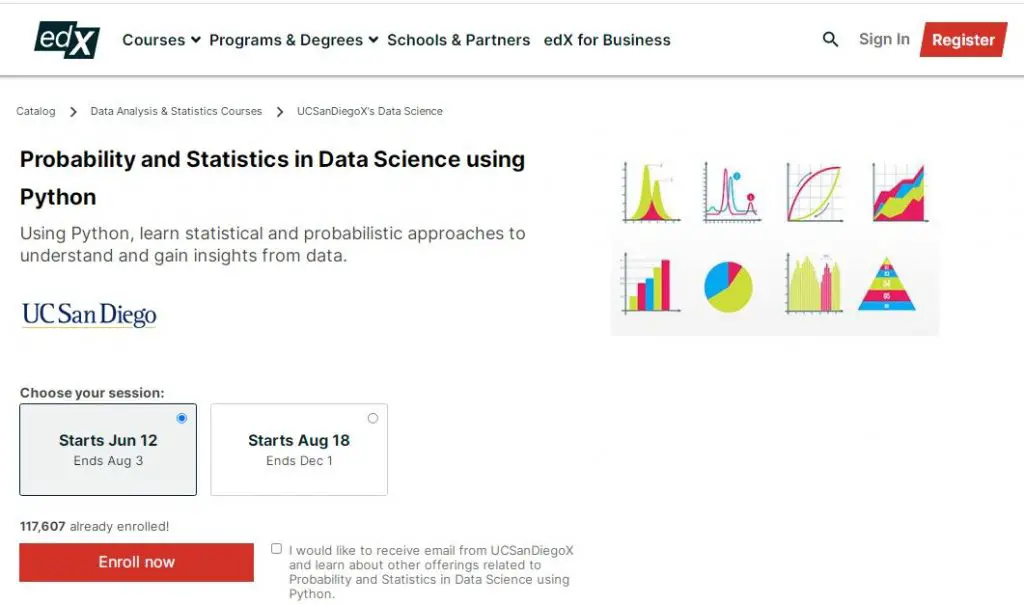Viewport: 1024px width, 605px height.
Task: Click the pyramid chart graphic
Action: (x=889, y=286)
